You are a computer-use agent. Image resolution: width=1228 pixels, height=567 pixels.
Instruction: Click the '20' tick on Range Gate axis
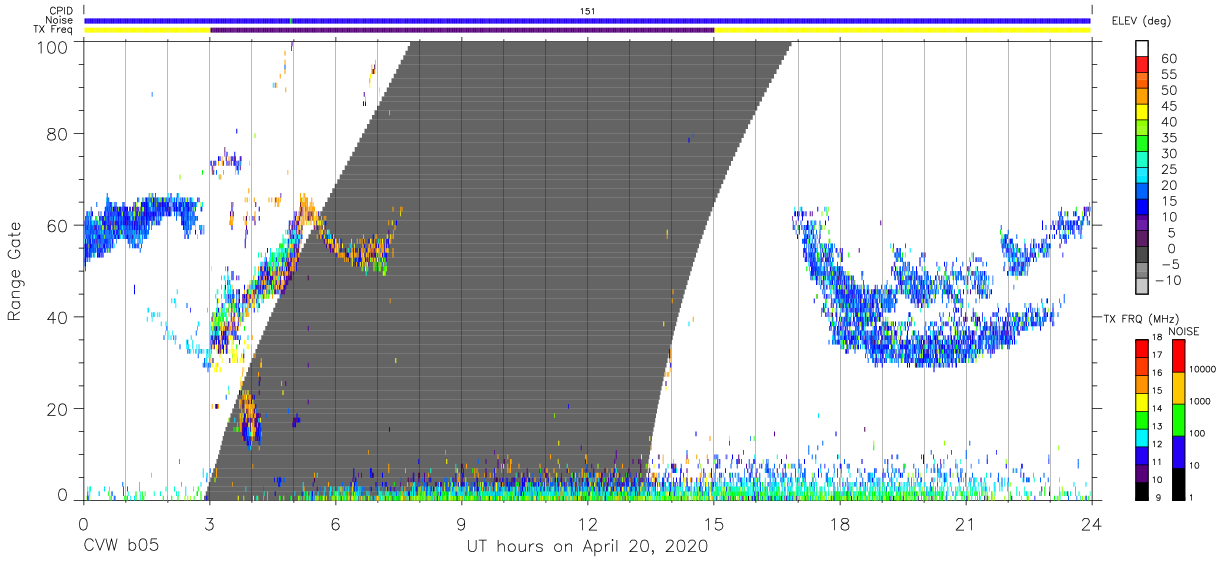[57, 409]
